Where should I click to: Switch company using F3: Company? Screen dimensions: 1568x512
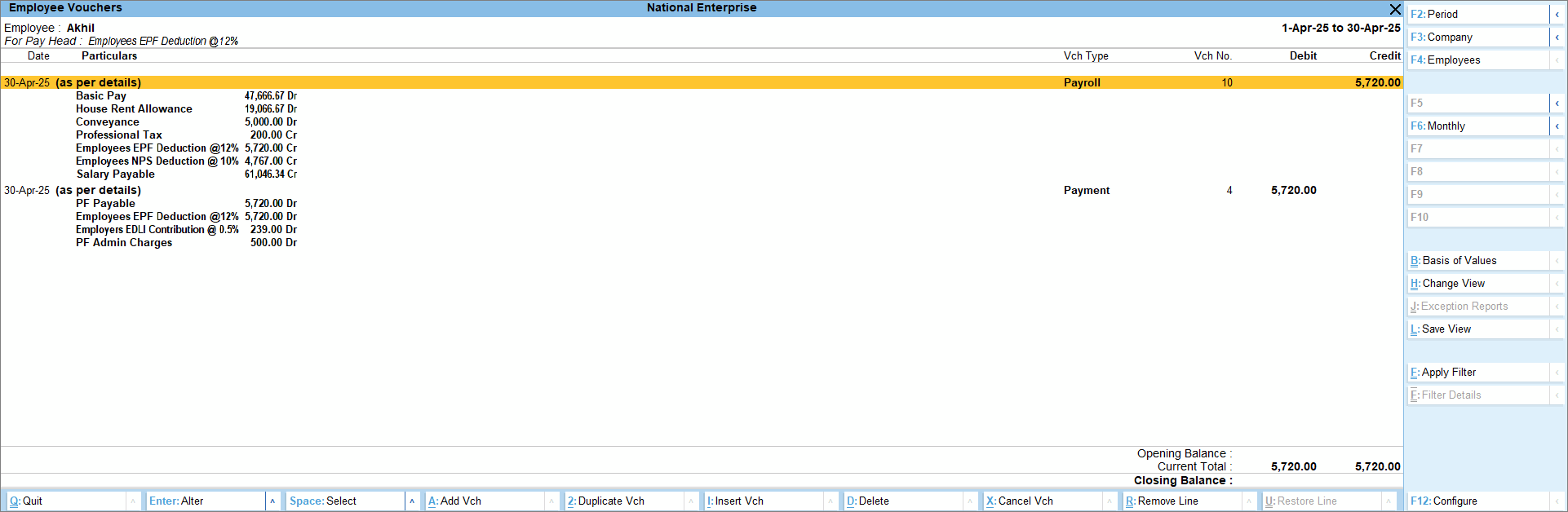pos(1477,38)
